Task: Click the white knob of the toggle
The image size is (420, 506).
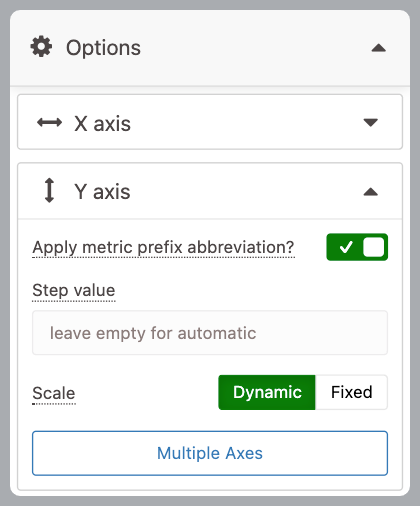Action: click(x=374, y=247)
